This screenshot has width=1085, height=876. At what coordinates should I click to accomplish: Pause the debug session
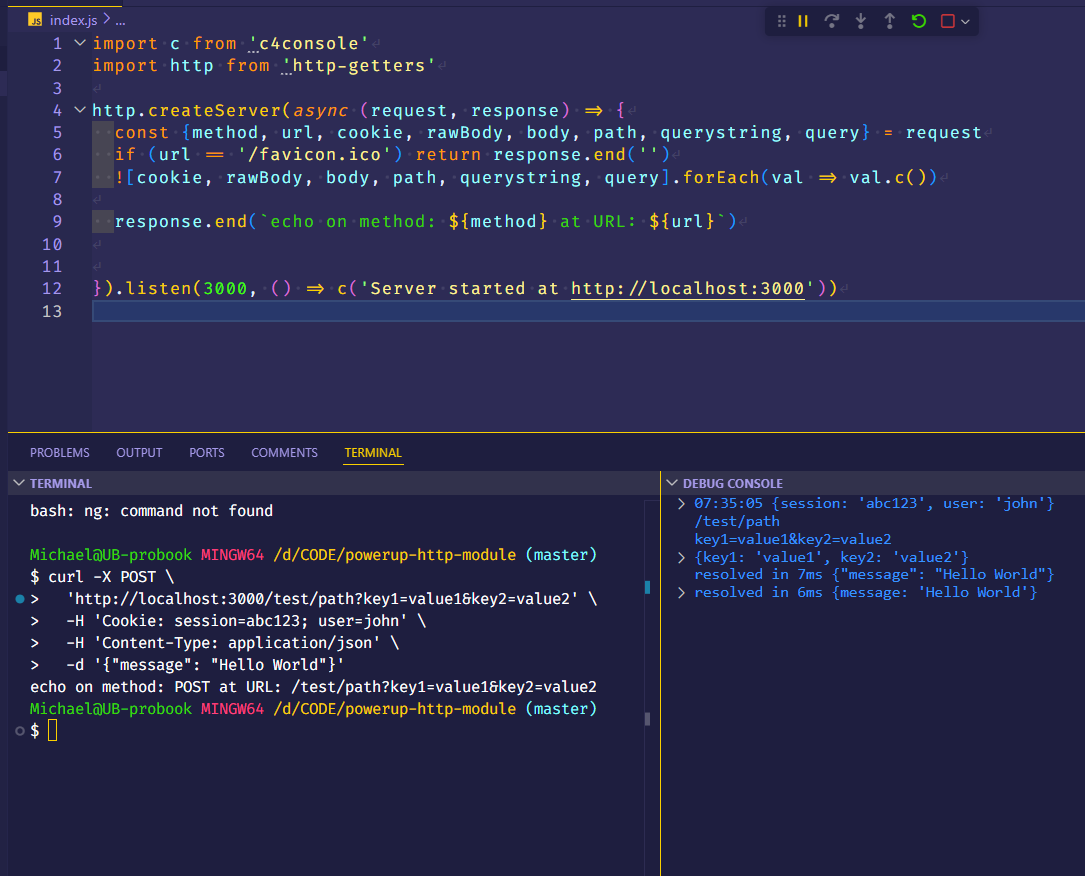point(803,21)
